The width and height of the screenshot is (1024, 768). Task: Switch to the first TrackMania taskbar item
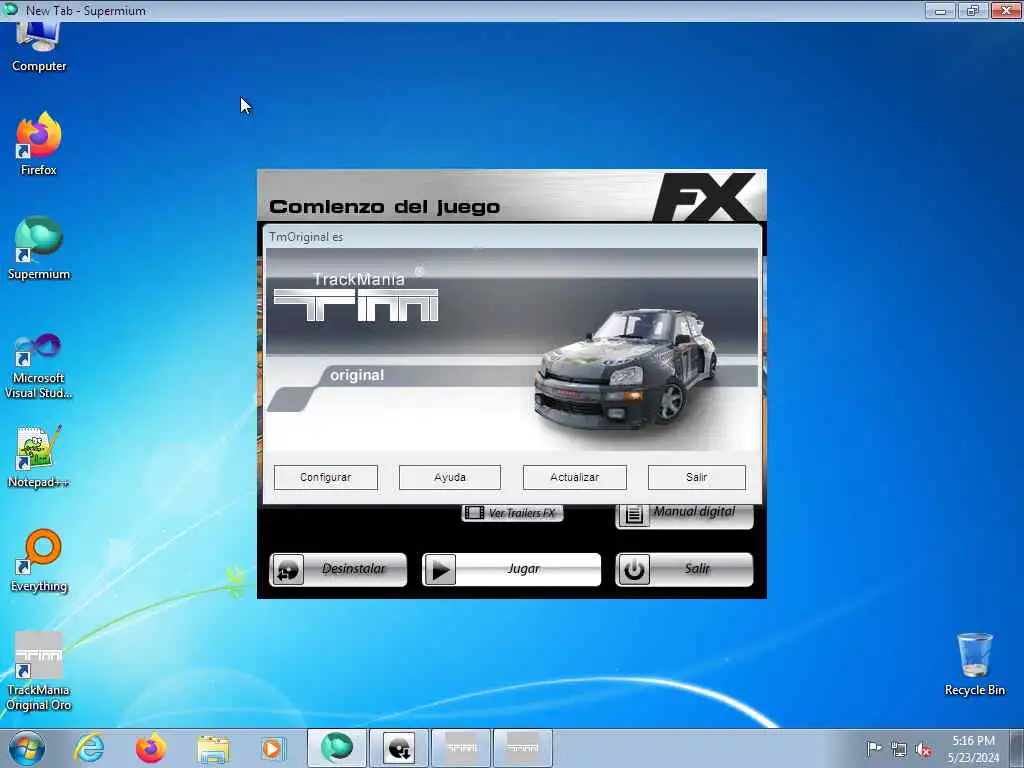click(x=461, y=748)
